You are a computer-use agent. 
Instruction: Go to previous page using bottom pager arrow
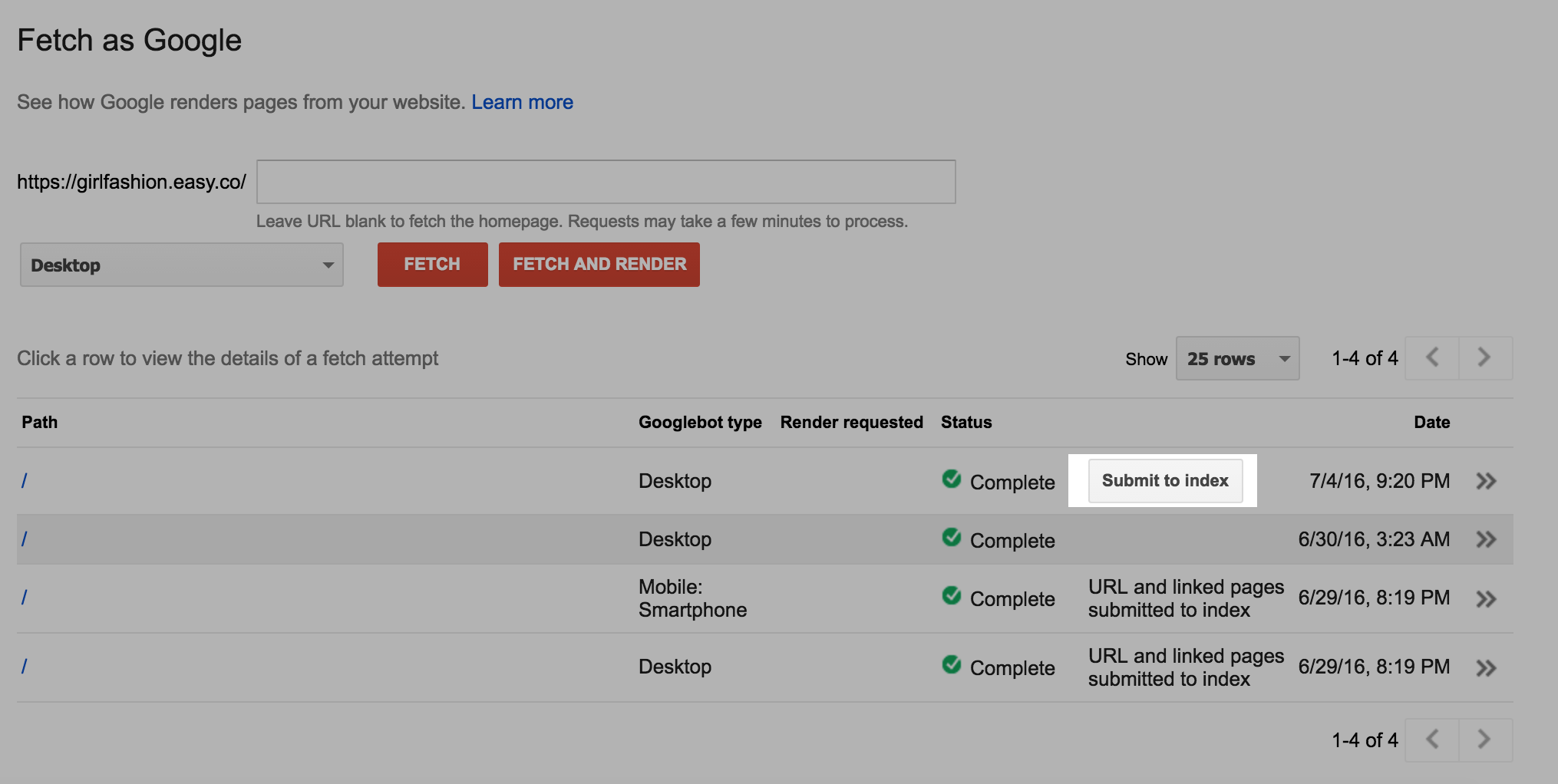point(1432,740)
